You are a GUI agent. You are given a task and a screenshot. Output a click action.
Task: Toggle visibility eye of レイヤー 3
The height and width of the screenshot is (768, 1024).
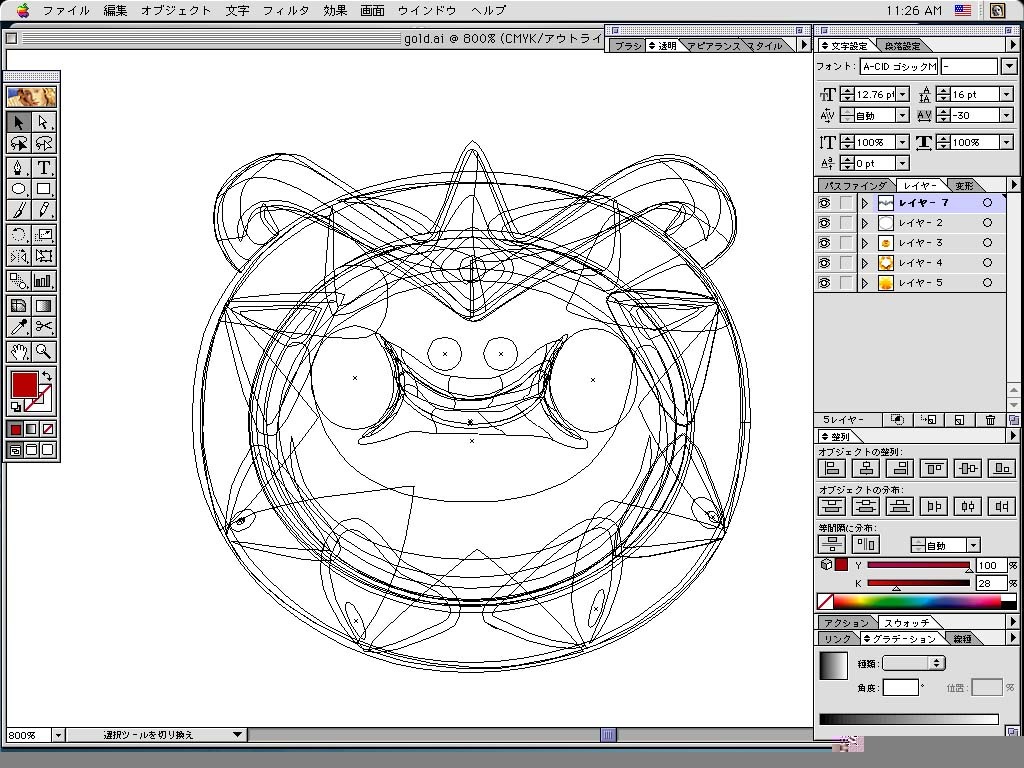[x=825, y=243]
